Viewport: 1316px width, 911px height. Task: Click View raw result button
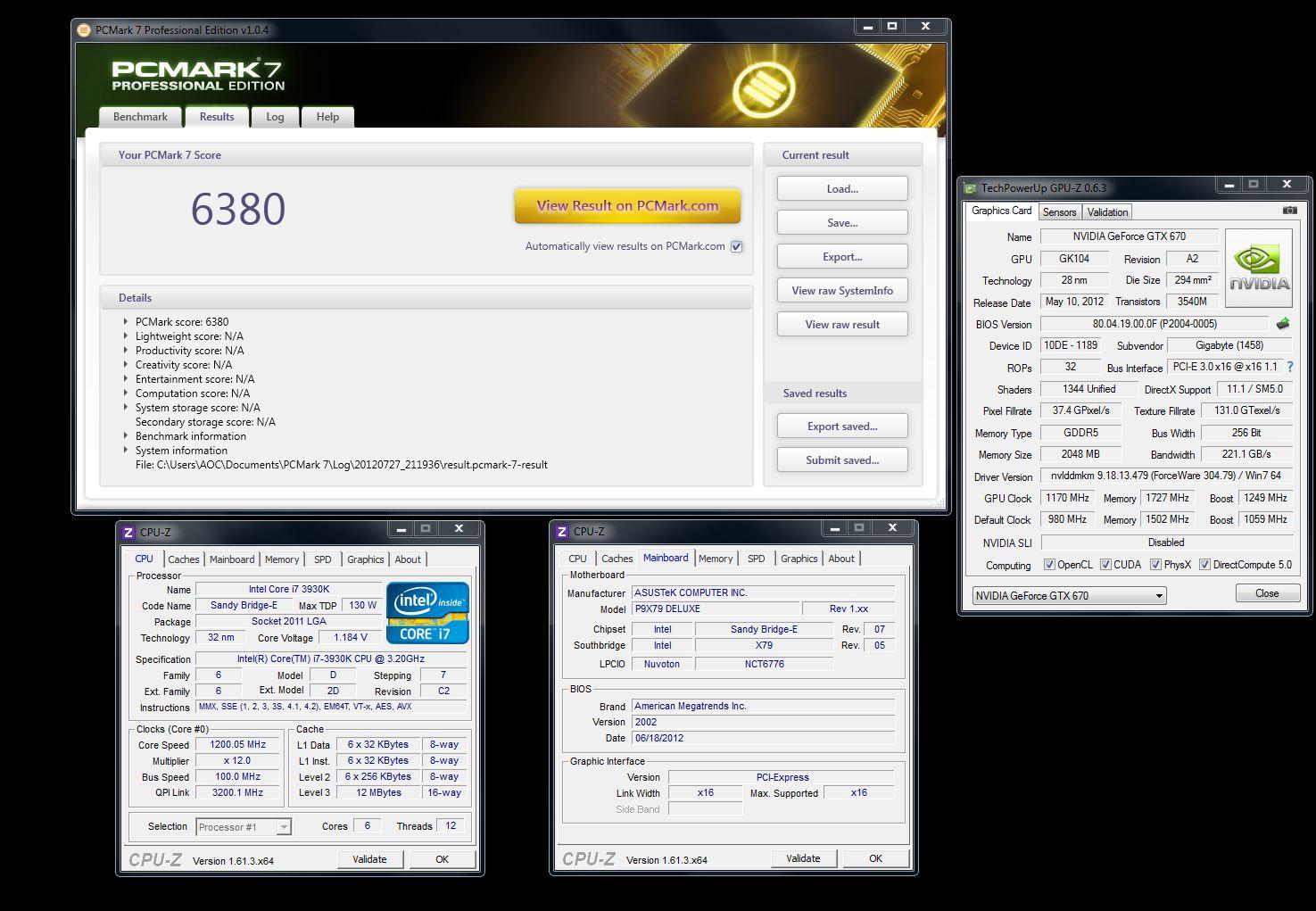[x=842, y=325]
